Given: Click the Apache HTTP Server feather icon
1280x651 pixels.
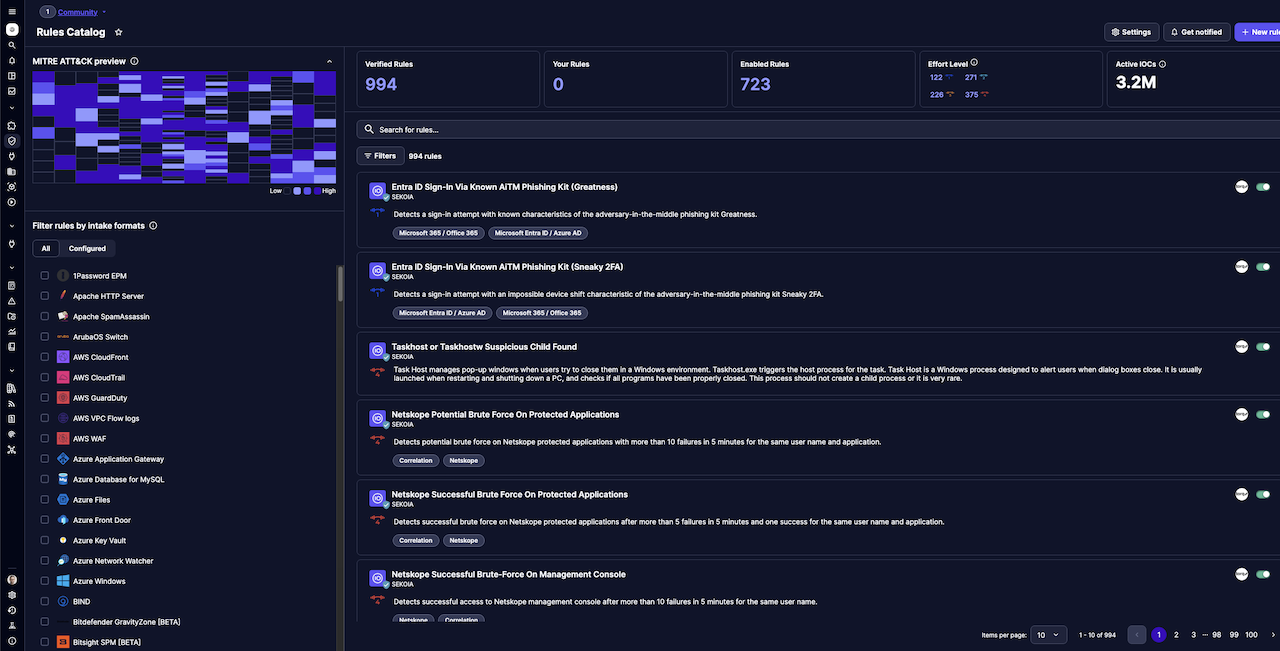Looking at the screenshot, I should pyautogui.click(x=63, y=296).
